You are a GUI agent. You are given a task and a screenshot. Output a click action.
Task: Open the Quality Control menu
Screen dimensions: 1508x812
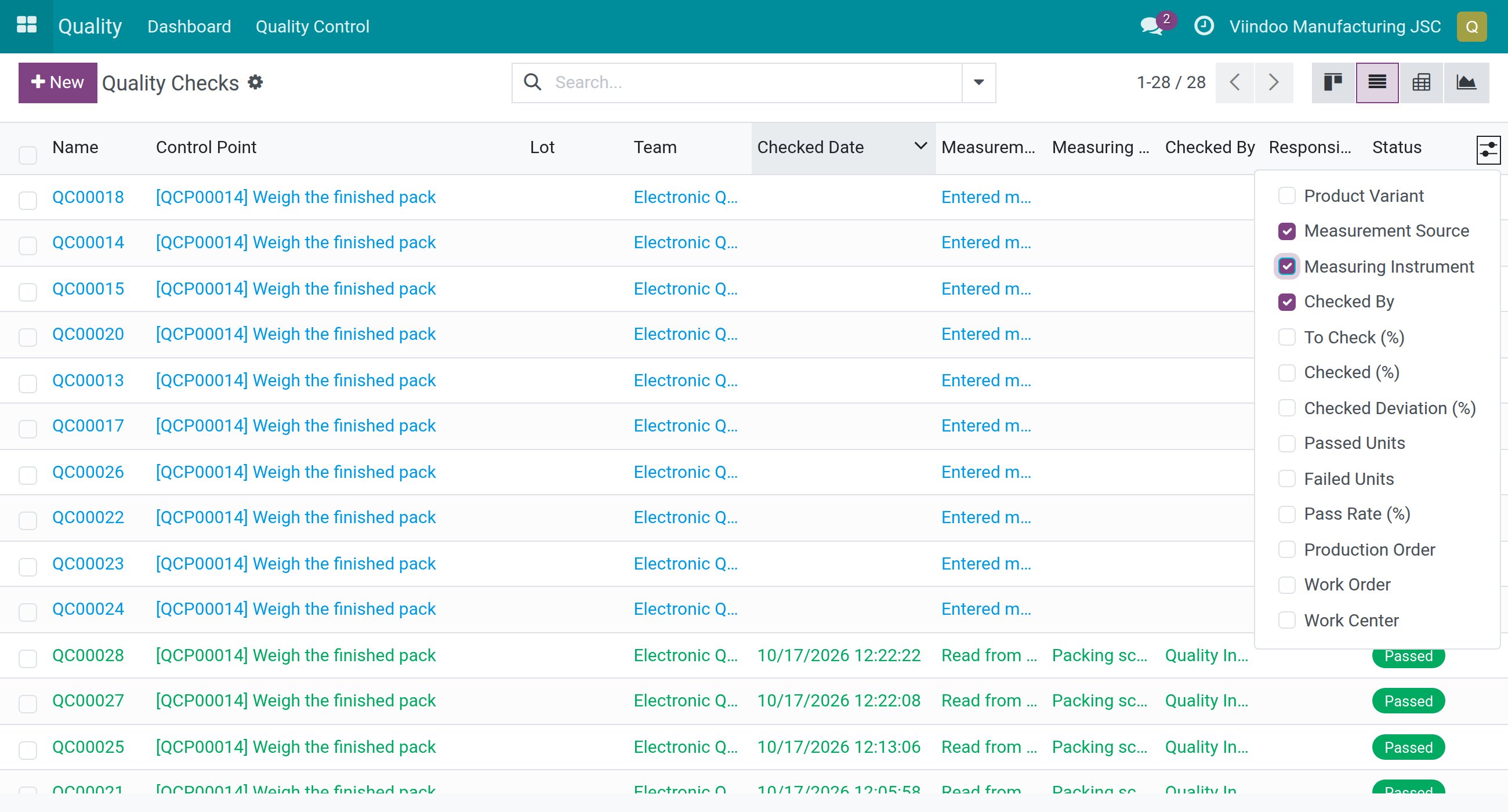[313, 26]
